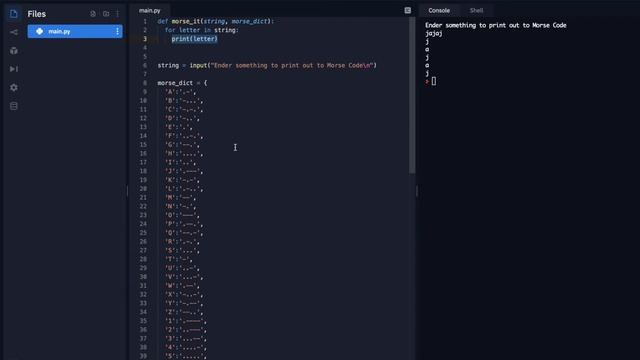
Task: Click the 'M' dictionary entry on line 21
Action: click(180, 198)
